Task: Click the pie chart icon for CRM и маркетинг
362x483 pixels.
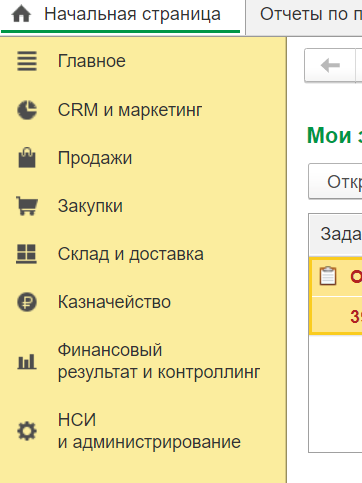Action: (27, 110)
